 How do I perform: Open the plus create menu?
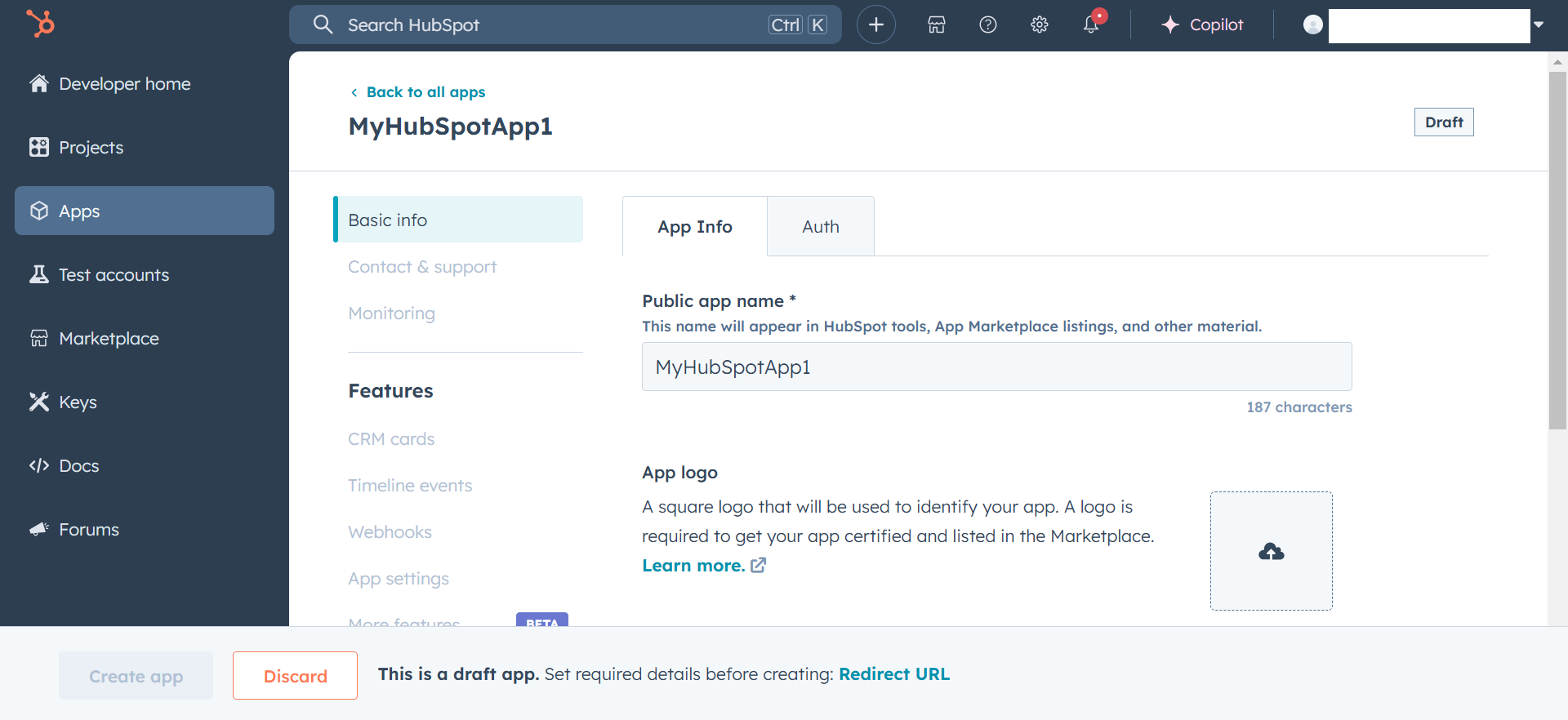click(x=876, y=24)
